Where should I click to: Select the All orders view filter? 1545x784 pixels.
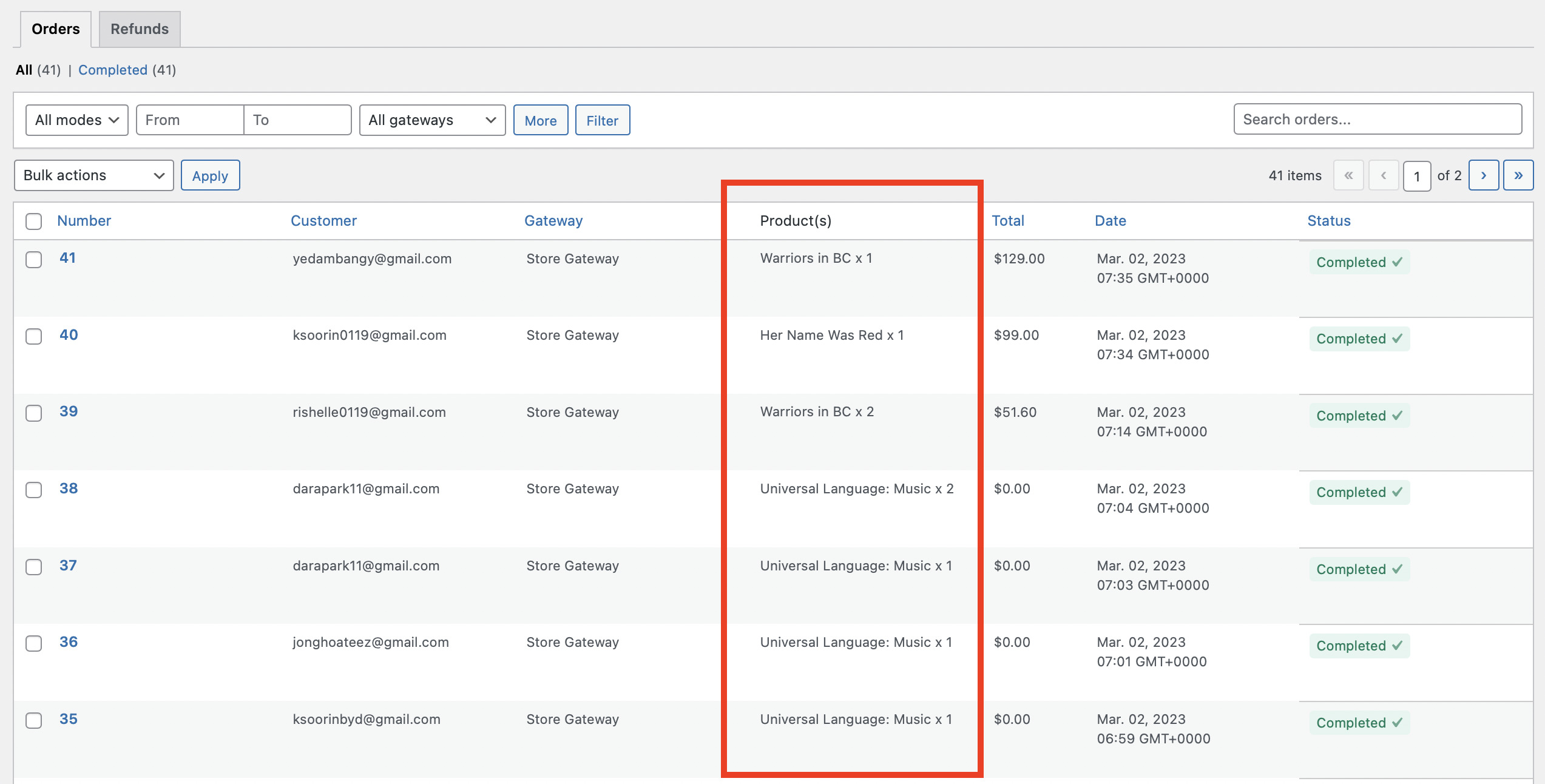click(x=24, y=70)
